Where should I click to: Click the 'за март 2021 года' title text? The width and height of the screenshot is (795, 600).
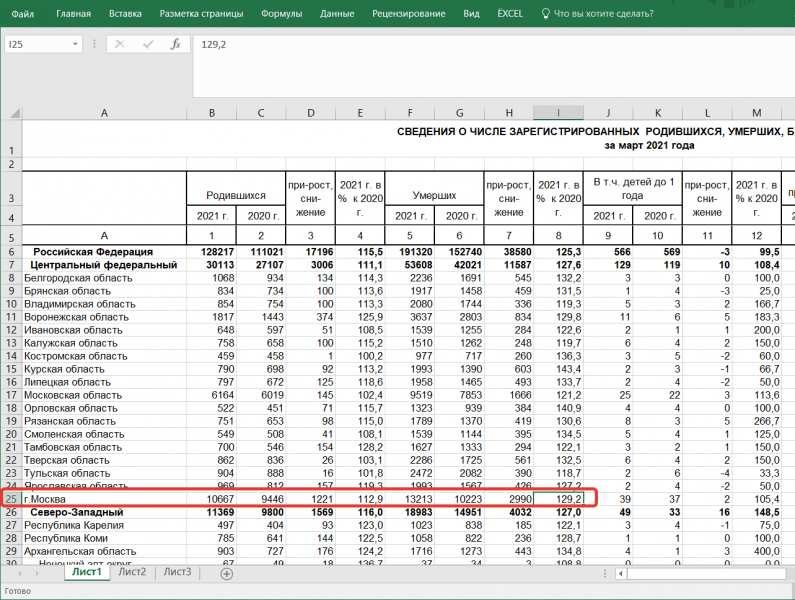[649, 146]
